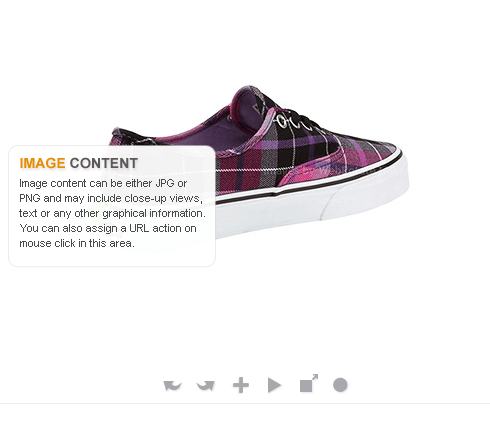Viewport: 490px width, 428px height.
Task: Click the silver lace eyelets on the shoe
Action: point(287,122)
